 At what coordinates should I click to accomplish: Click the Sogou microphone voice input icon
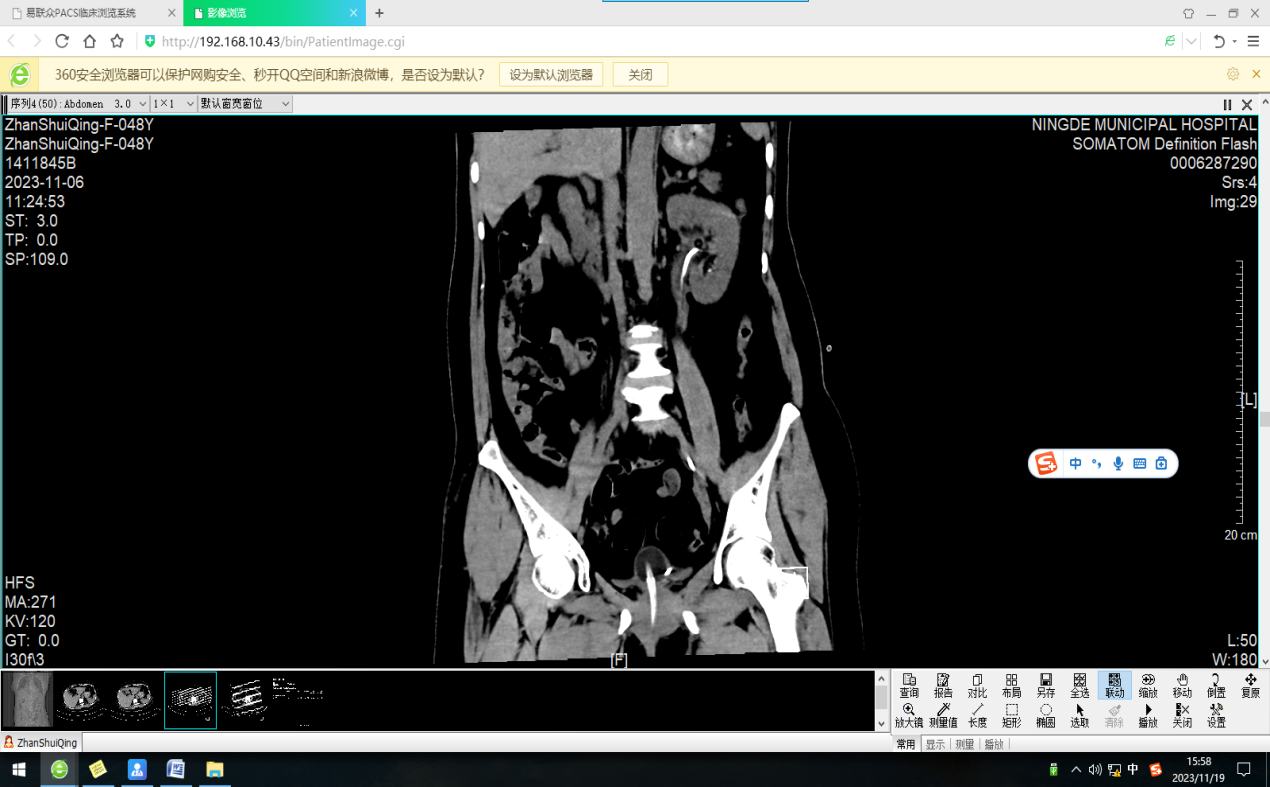click(x=1118, y=463)
